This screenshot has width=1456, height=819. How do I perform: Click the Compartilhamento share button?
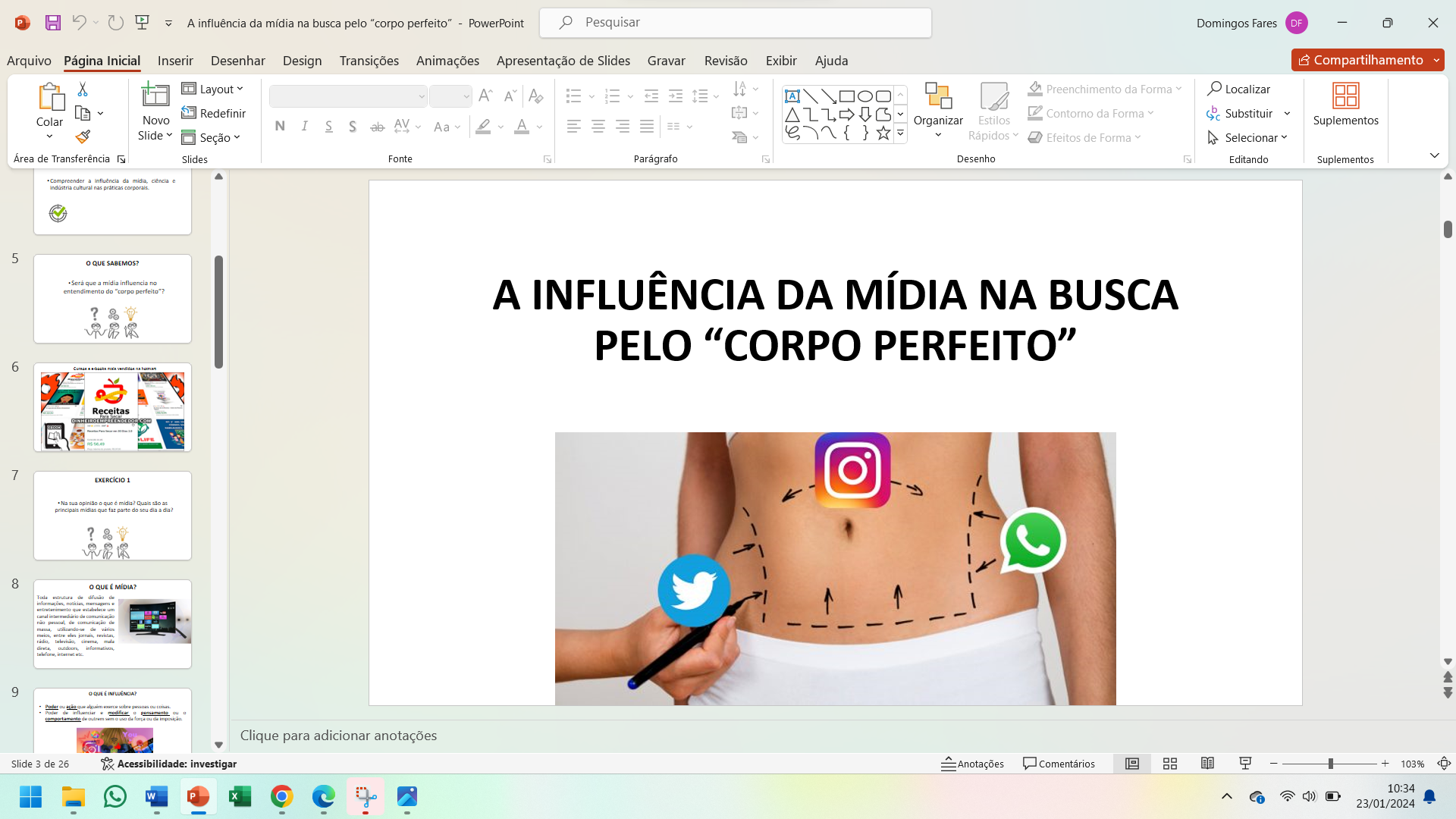1360,60
